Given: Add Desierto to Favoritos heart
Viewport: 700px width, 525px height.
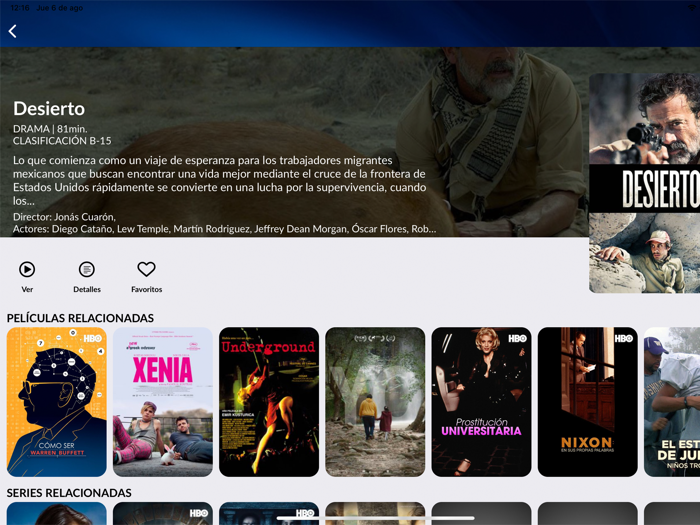Looking at the screenshot, I should click(x=146, y=269).
